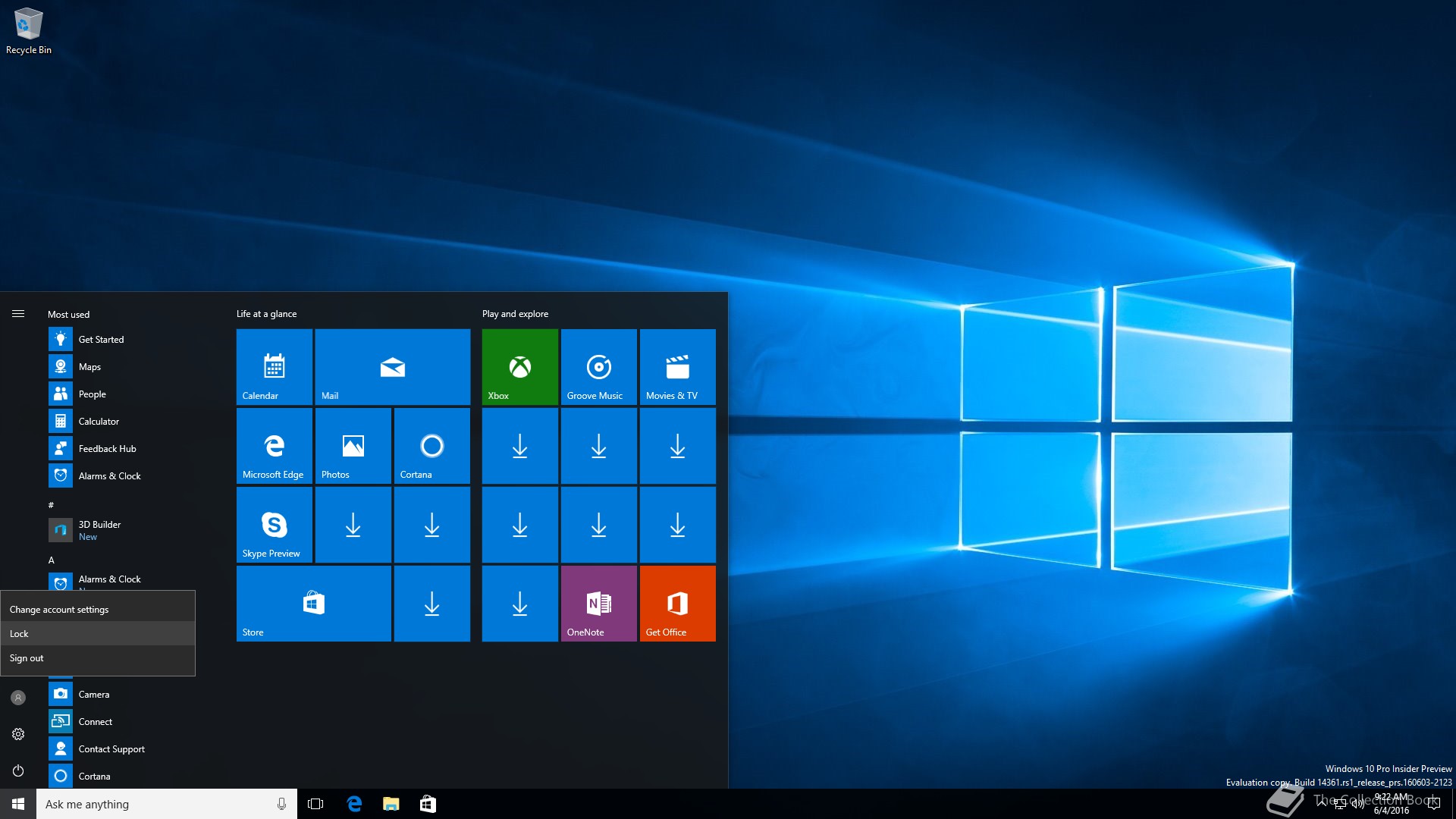Click the download tile right of Store
The height and width of the screenshot is (819, 1456).
(x=431, y=603)
